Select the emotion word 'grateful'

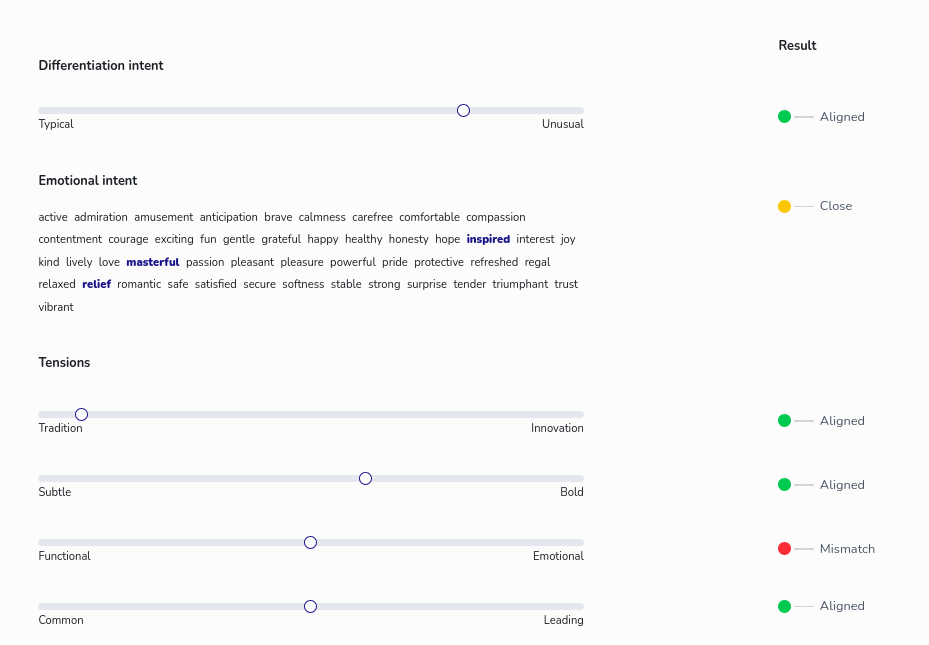coord(281,239)
